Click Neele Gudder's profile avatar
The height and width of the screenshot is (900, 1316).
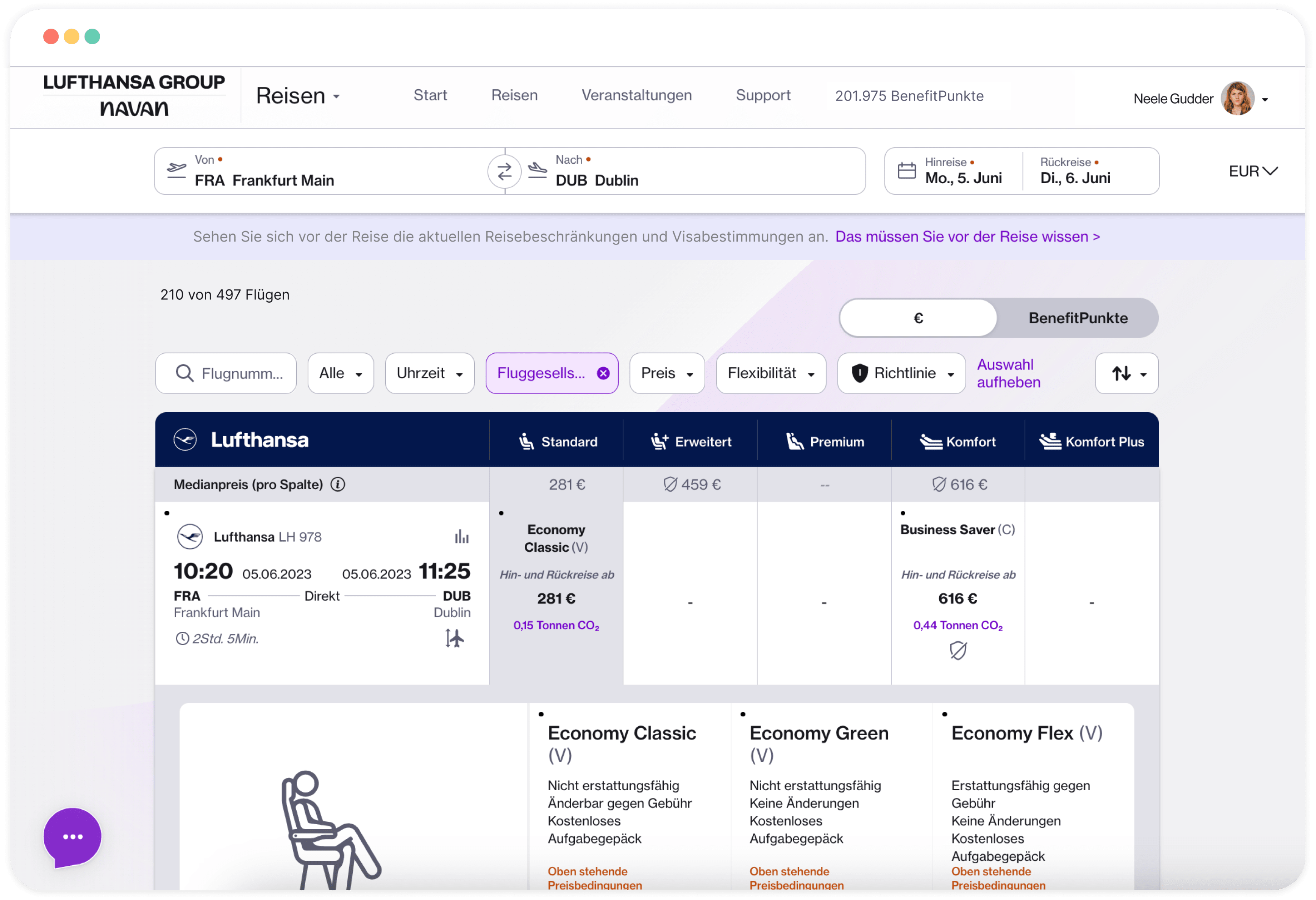(x=1238, y=99)
